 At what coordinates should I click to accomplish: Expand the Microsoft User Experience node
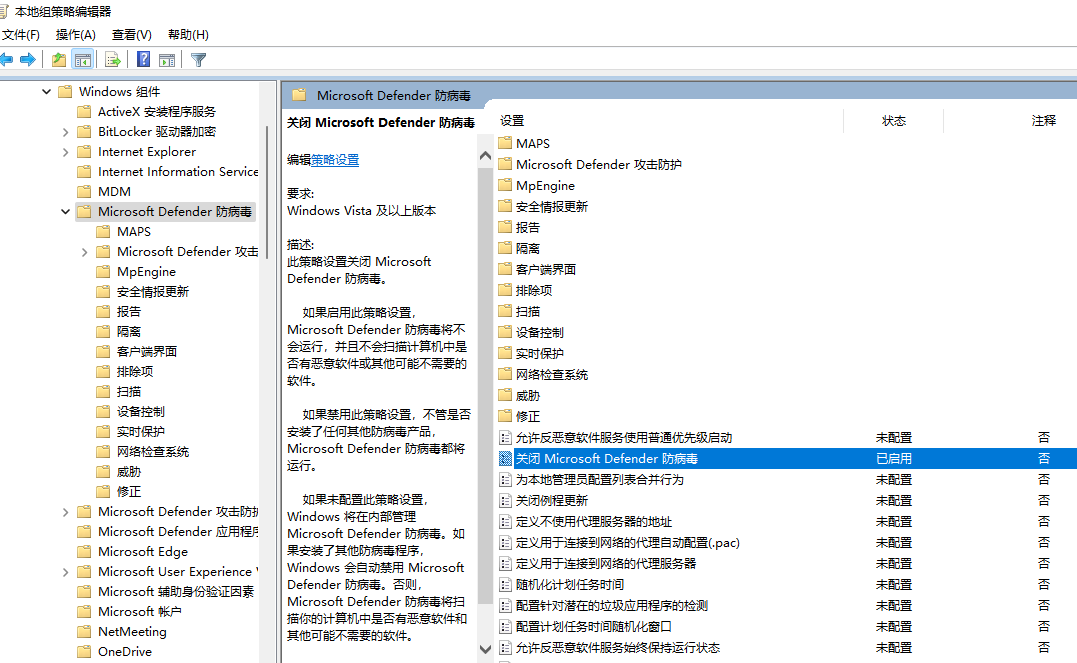pyautogui.click(x=65, y=572)
